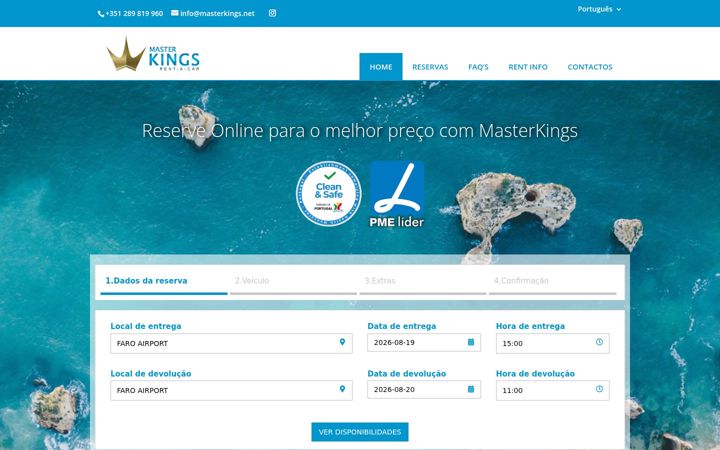Click the Local de devolução field FARO AIRPORT
Screen dimensions: 720x450
(231, 390)
